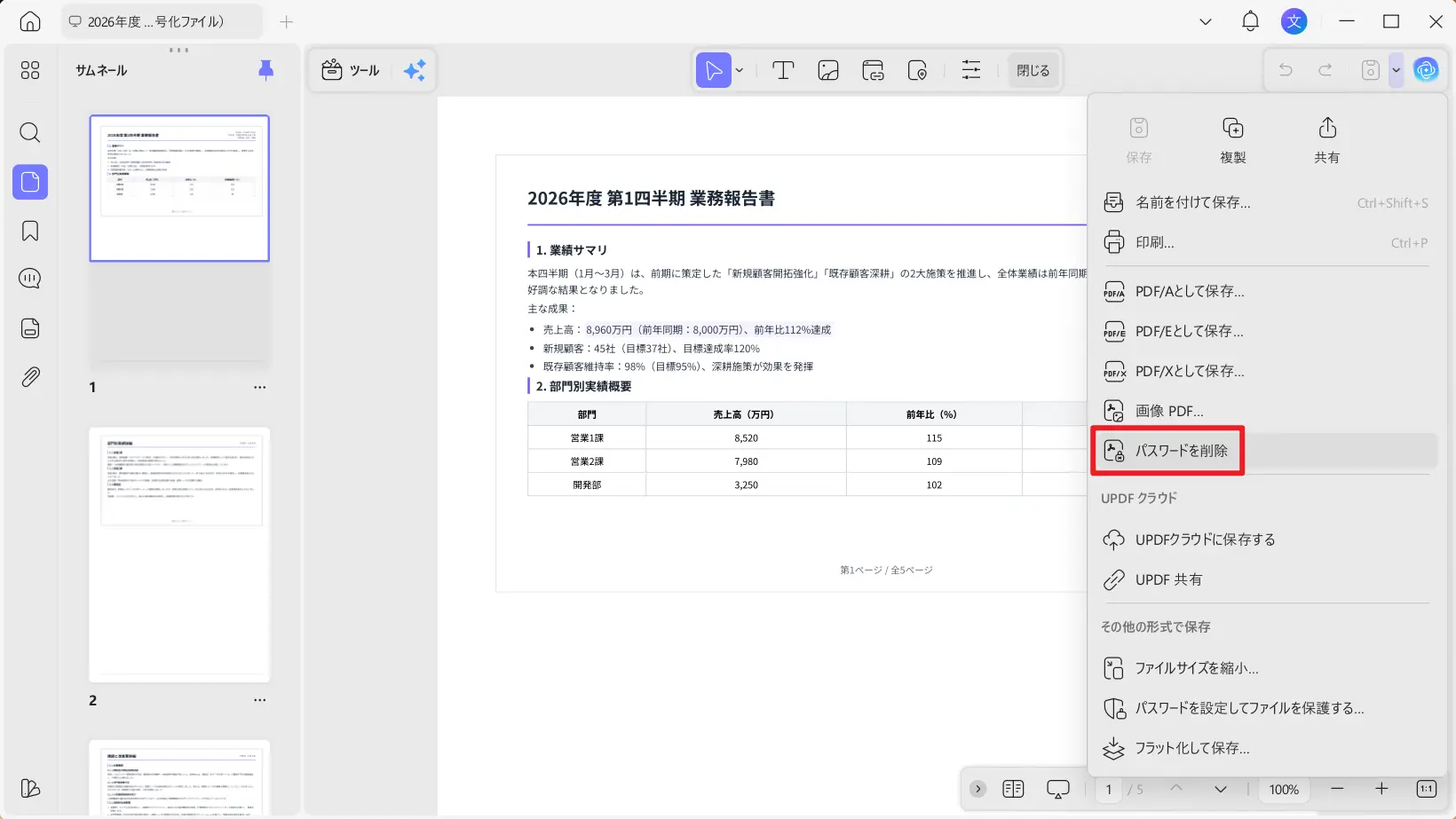Viewport: 1456px width, 819px height.
Task: Select パスワードを削除 from the menu
Action: [1182, 451]
